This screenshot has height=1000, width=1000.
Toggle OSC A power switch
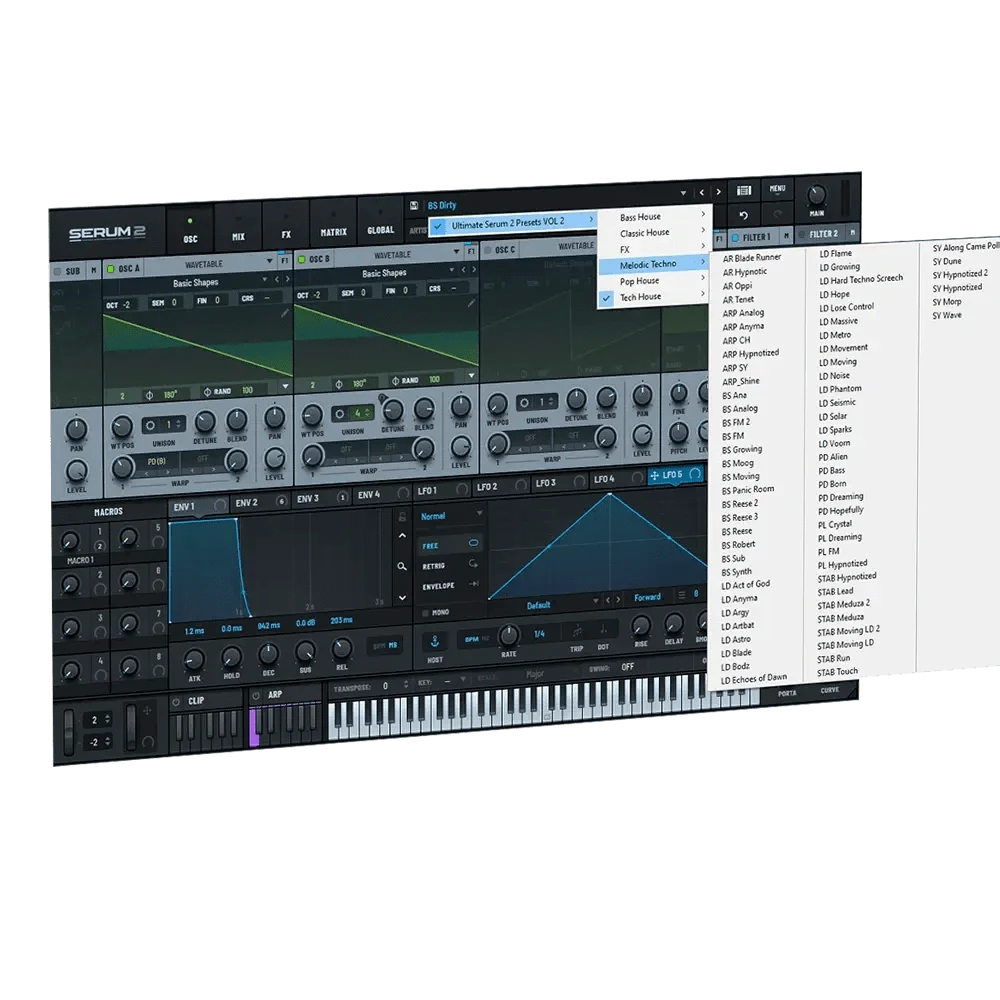click(110, 269)
